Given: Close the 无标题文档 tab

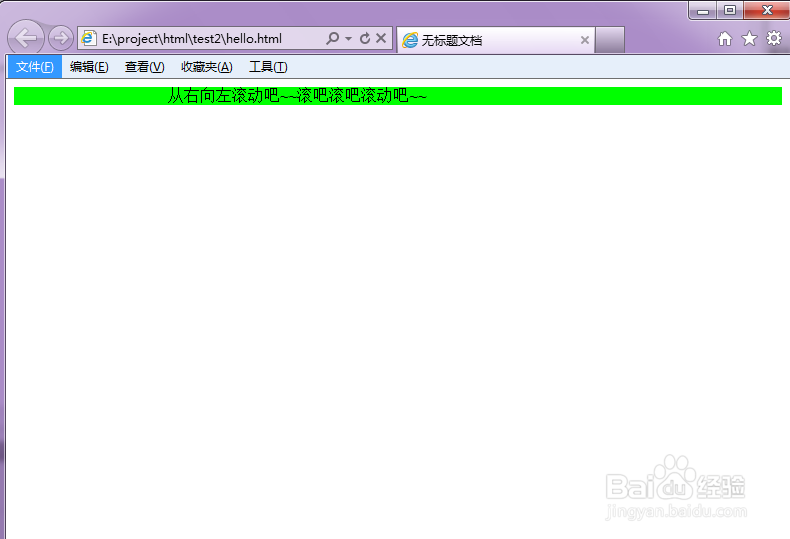Looking at the screenshot, I should (584, 40).
